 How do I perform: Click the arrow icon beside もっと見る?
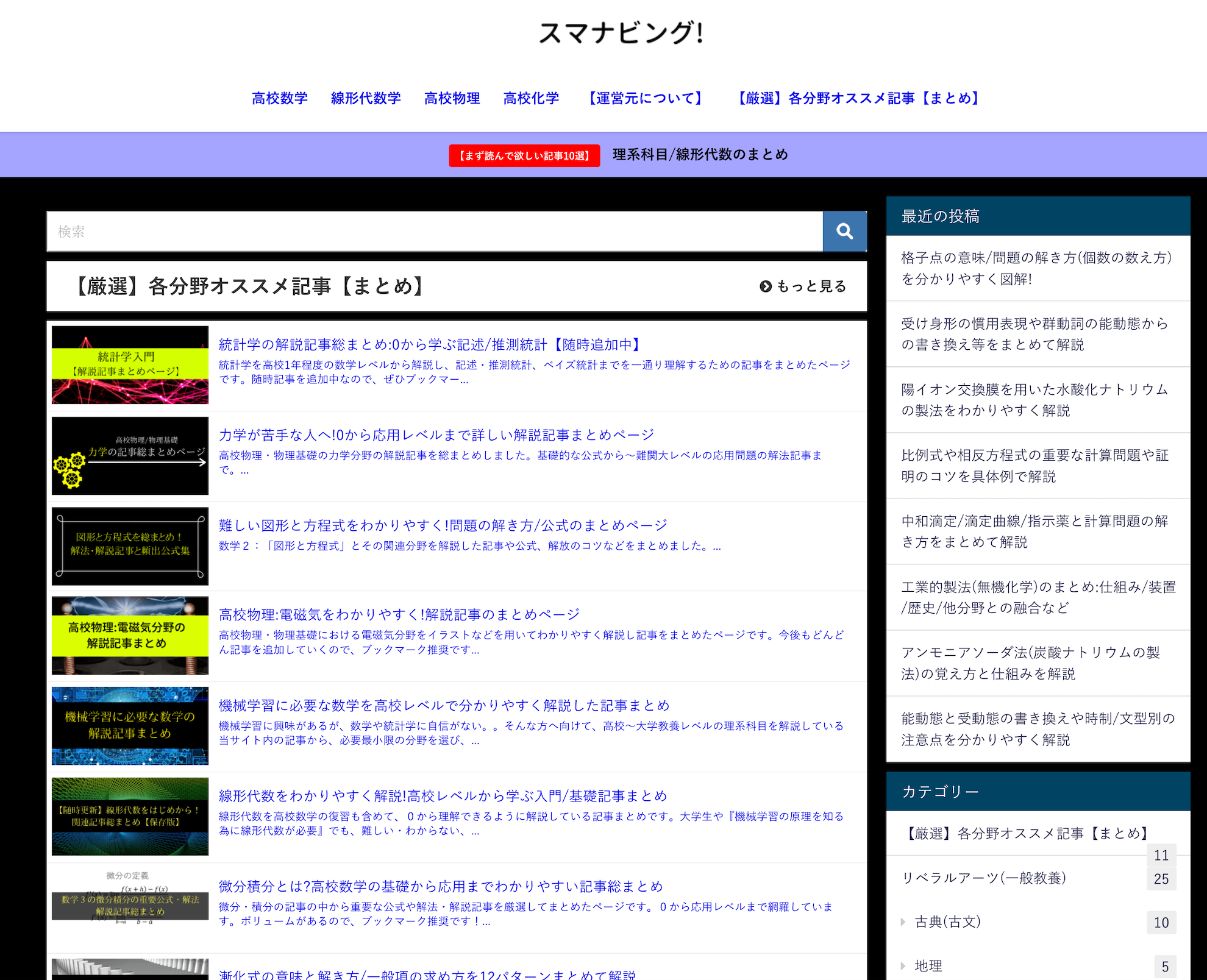click(x=766, y=286)
